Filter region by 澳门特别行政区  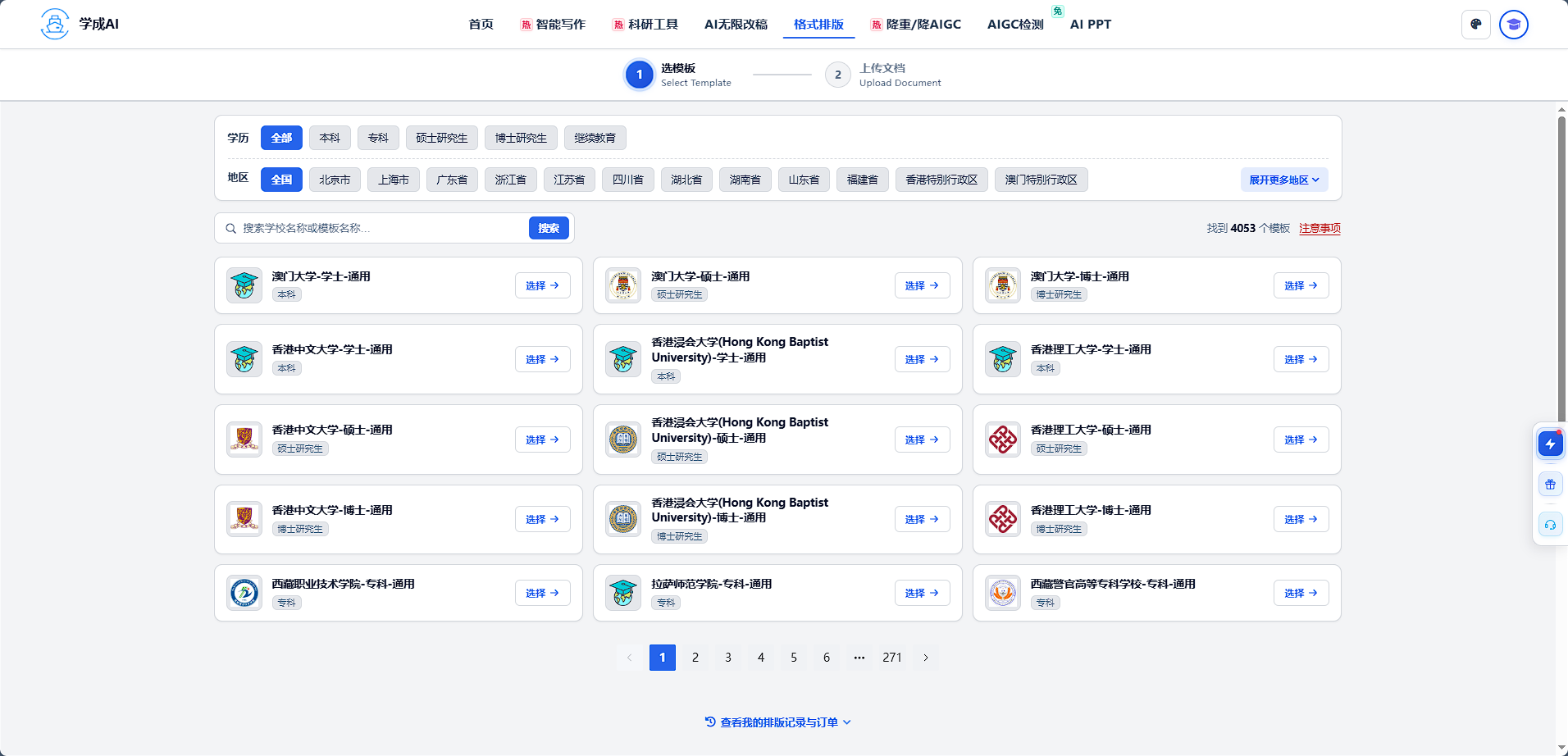tap(1041, 180)
